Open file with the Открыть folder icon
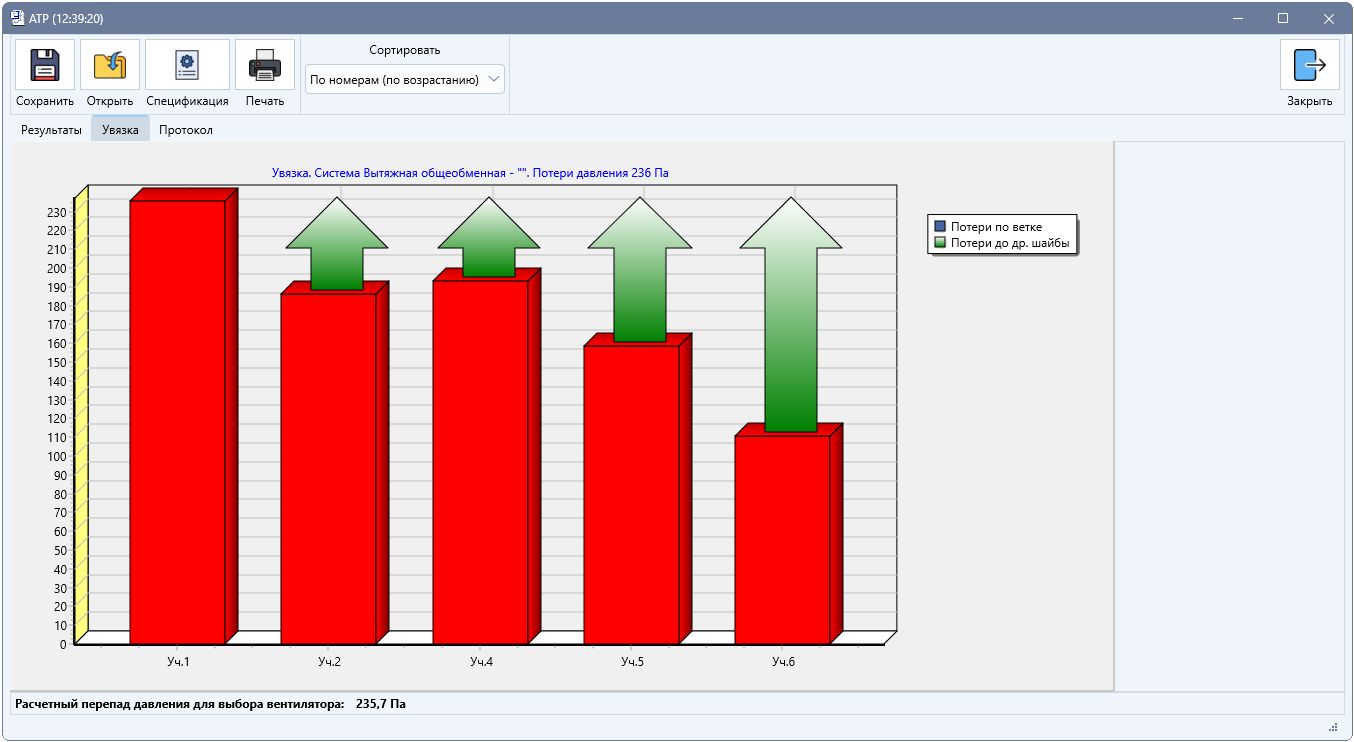The image size is (1354, 742). click(x=110, y=65)
